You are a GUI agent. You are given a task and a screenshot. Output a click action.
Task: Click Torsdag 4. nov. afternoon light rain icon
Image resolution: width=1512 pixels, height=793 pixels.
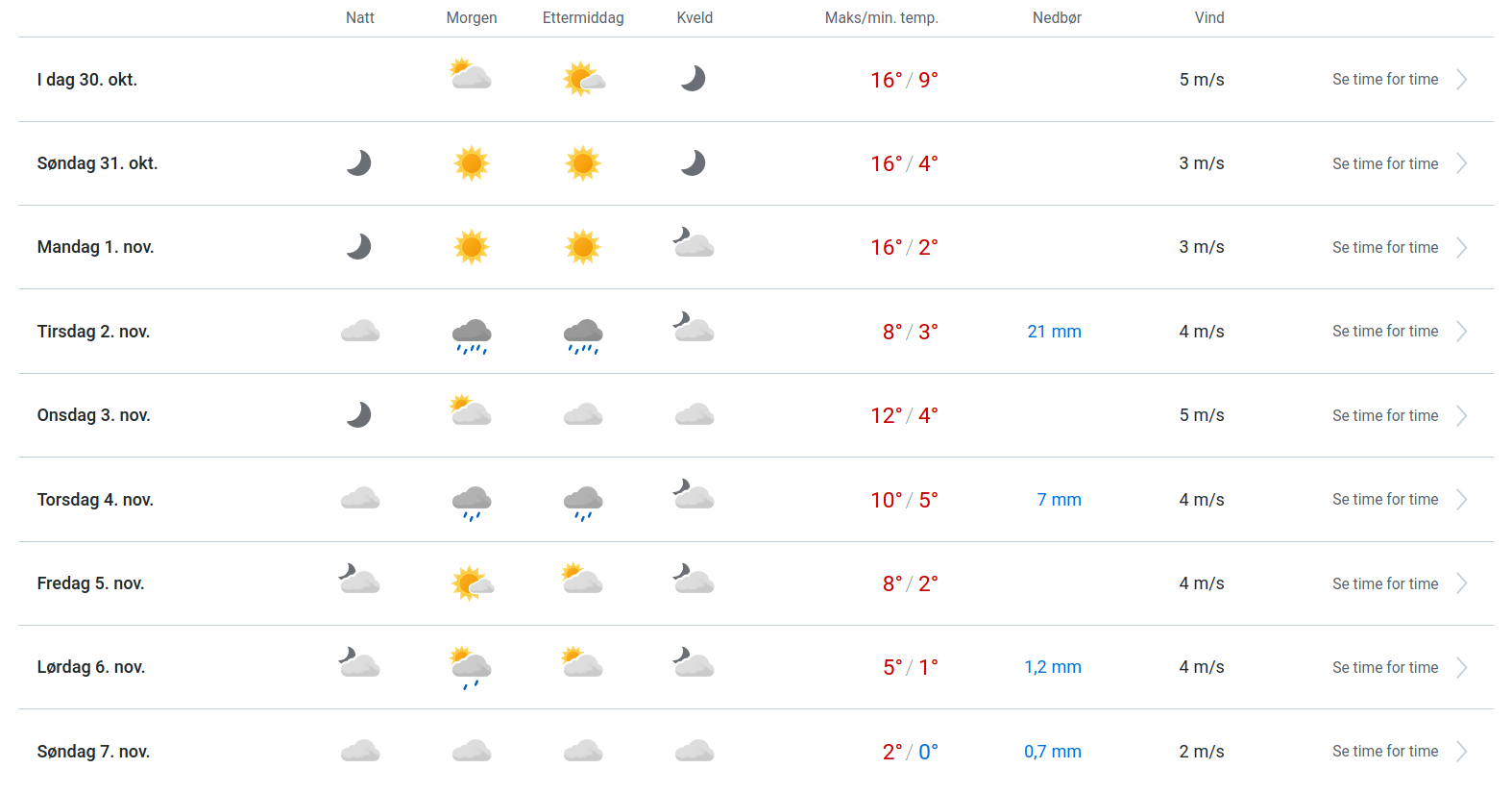click(583, 503)
